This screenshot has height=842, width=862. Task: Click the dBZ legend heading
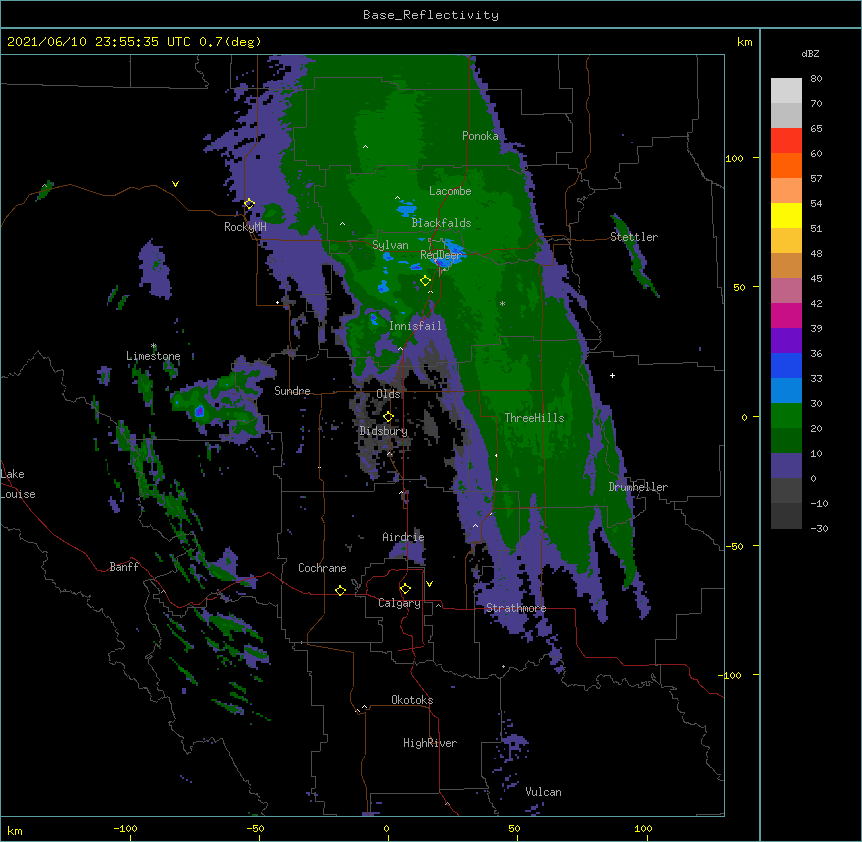(810, 53)
